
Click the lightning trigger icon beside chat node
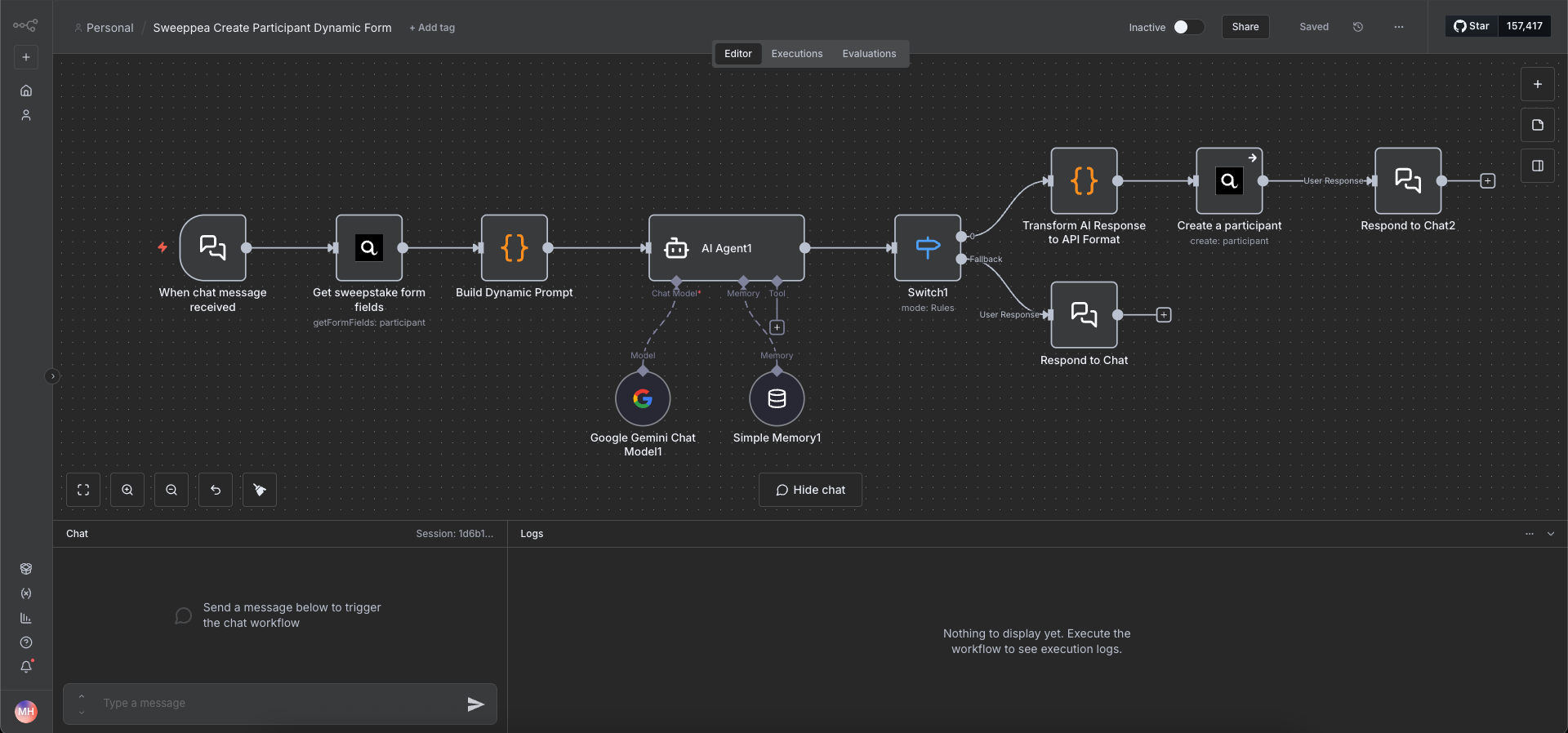coord(163,247)
